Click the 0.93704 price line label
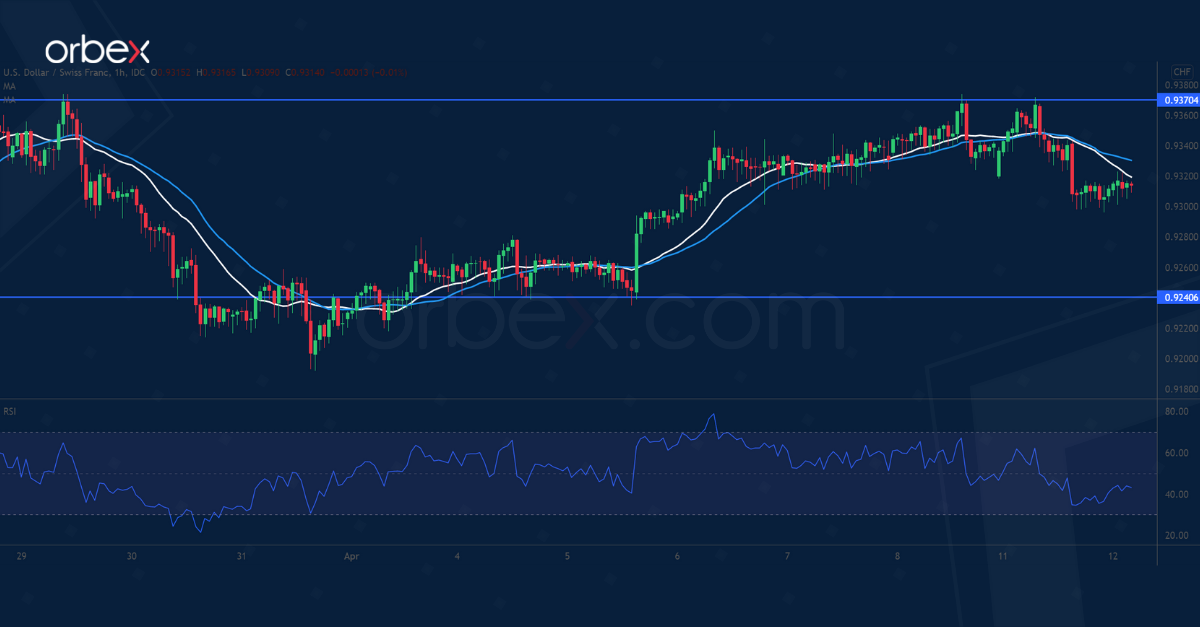This screenshot has height=627, width=1200. tap(1176, 100)
